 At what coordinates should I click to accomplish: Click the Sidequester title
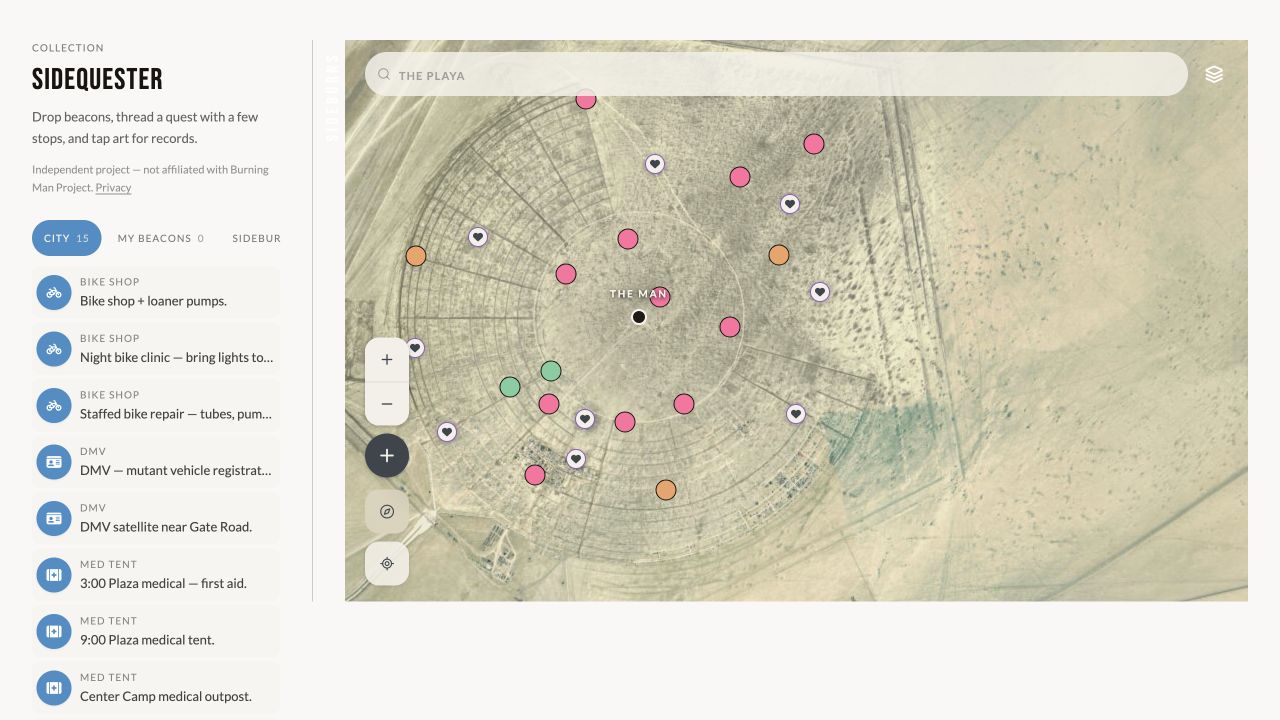tap(97, 79)
